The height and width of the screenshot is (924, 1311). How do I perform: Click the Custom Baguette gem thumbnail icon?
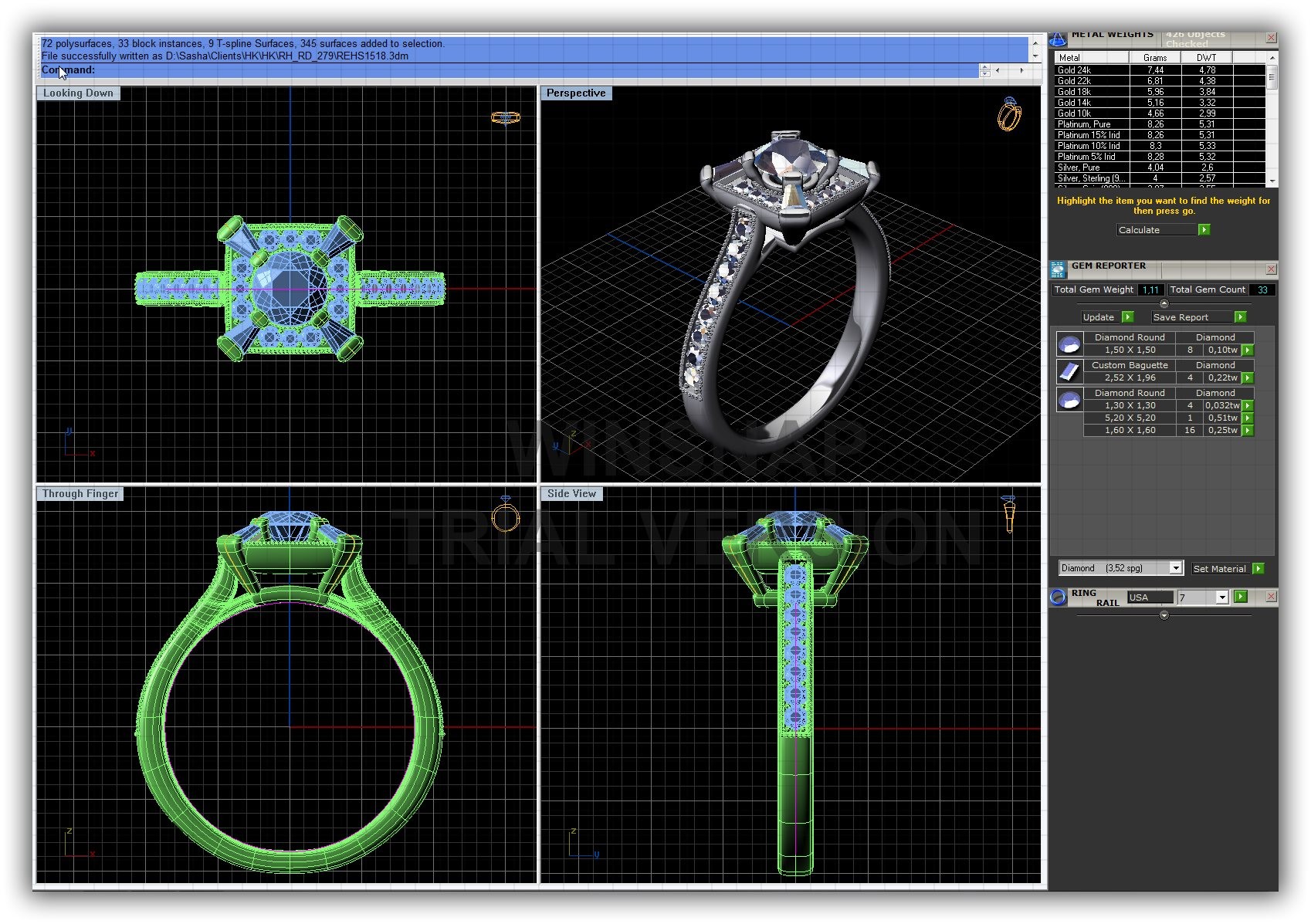click(x=1069, y=371)
